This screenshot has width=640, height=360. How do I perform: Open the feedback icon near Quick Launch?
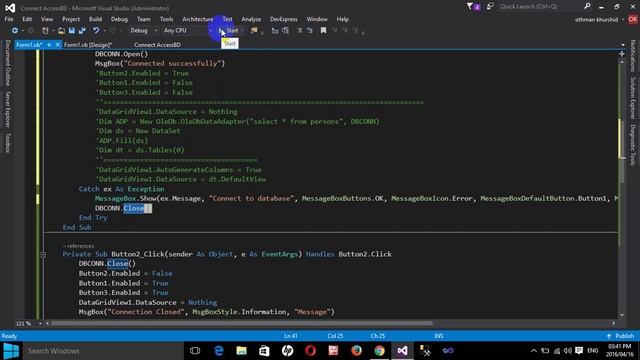(x=490, y=7)
